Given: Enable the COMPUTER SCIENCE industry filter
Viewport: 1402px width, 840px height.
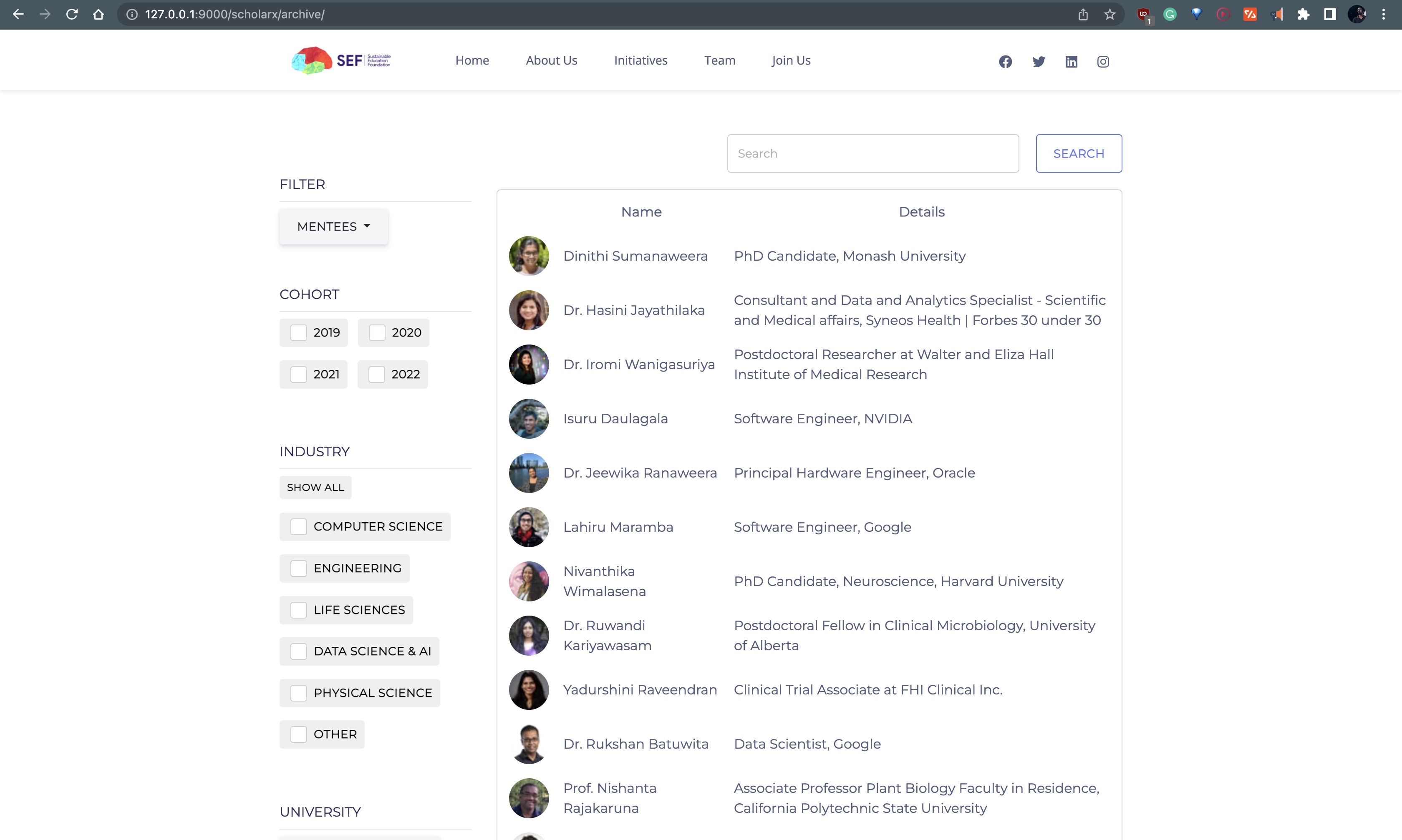Looking at the screenshot, I should (299, 526).
